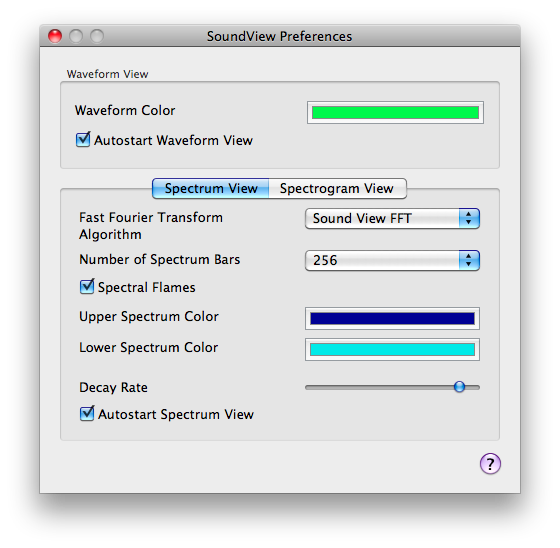
Task: Click the Waveform View section heading
Action: [107, 74]
